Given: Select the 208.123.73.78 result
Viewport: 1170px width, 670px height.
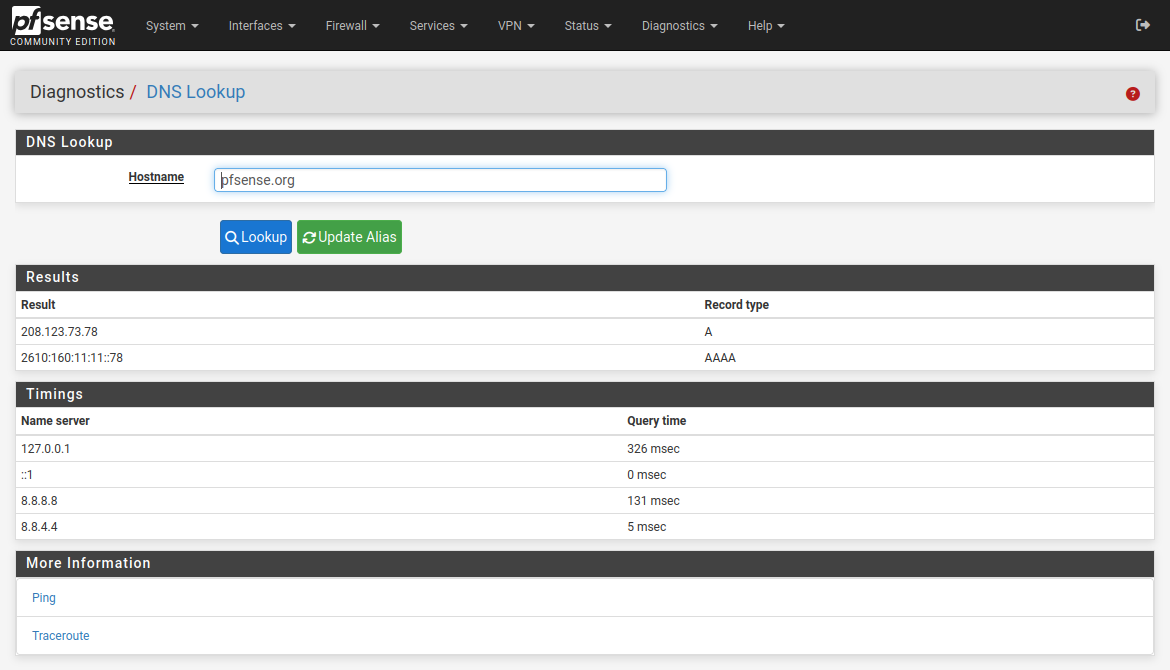Looking at the screenshot, I should [x=59, y=331].
